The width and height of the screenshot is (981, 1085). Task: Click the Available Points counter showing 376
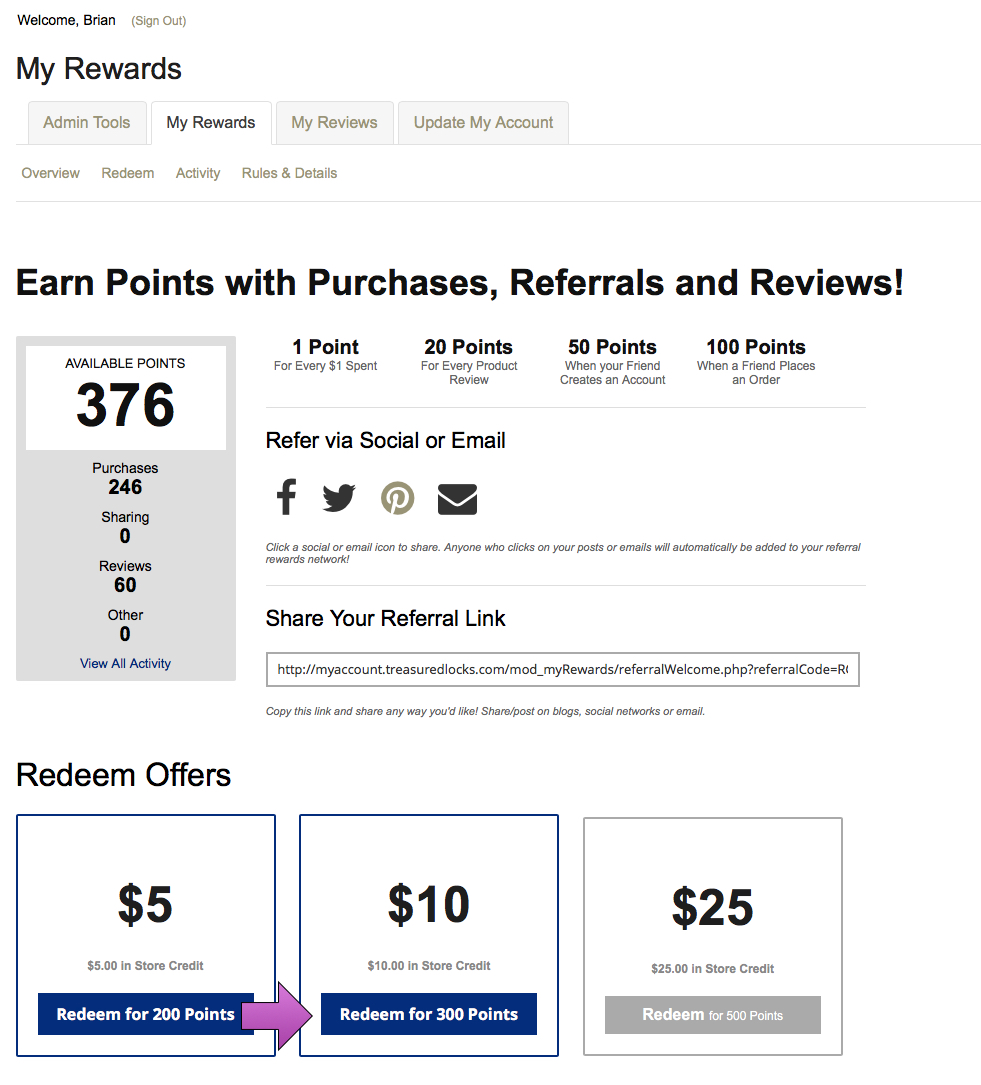pyautogui.click(x=125, y=397)
